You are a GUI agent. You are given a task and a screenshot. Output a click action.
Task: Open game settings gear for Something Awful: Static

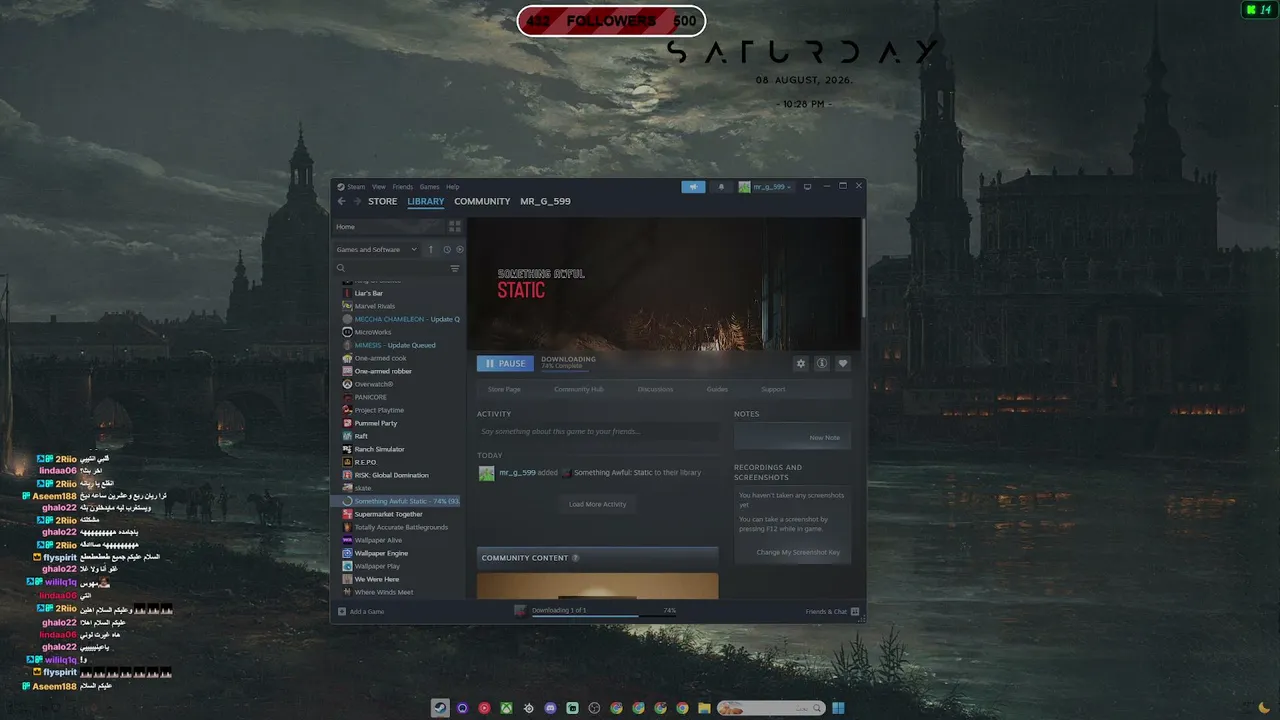[800, 364]
